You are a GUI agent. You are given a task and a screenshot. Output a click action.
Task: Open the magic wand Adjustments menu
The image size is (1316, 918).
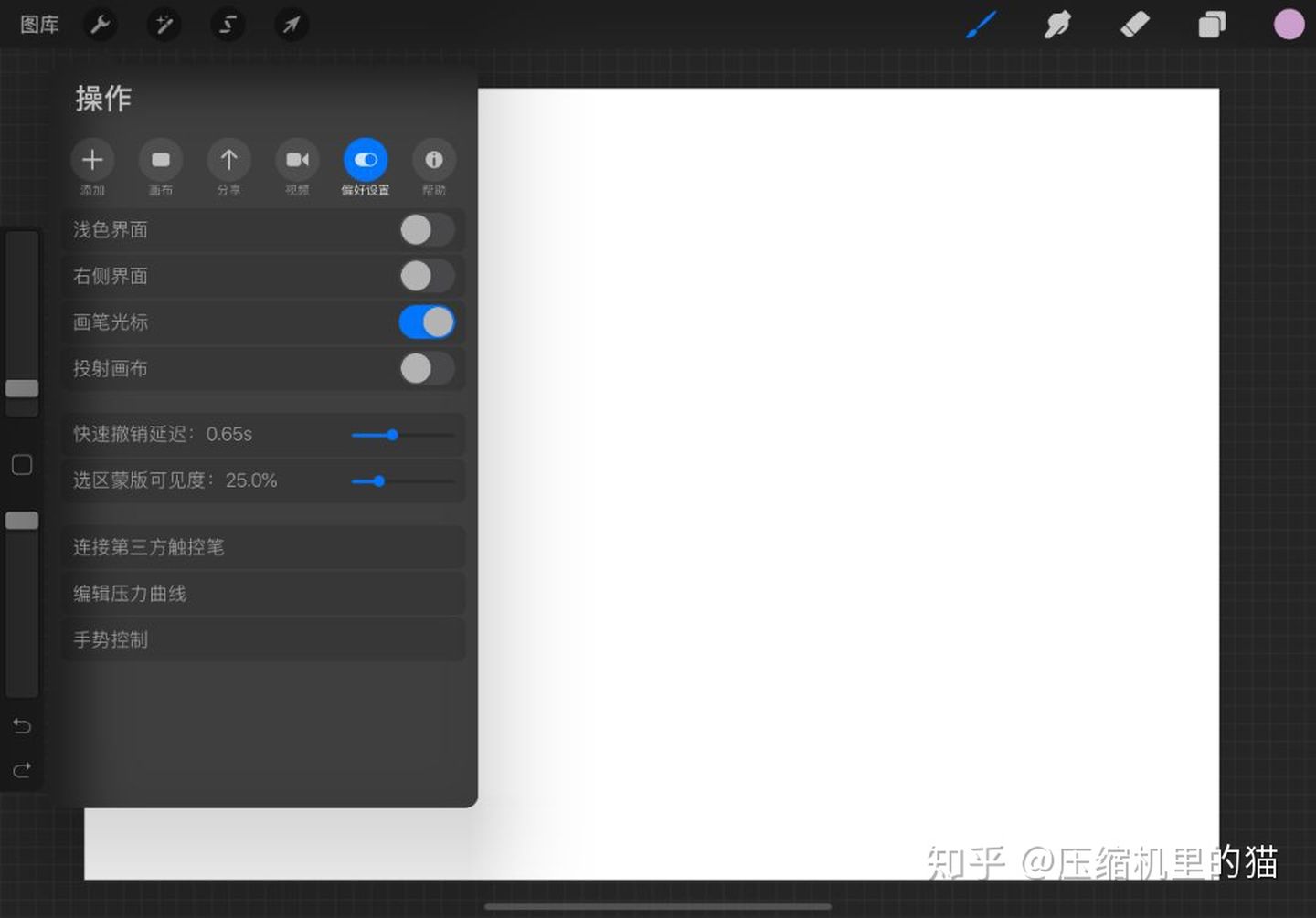pos(164,25)
